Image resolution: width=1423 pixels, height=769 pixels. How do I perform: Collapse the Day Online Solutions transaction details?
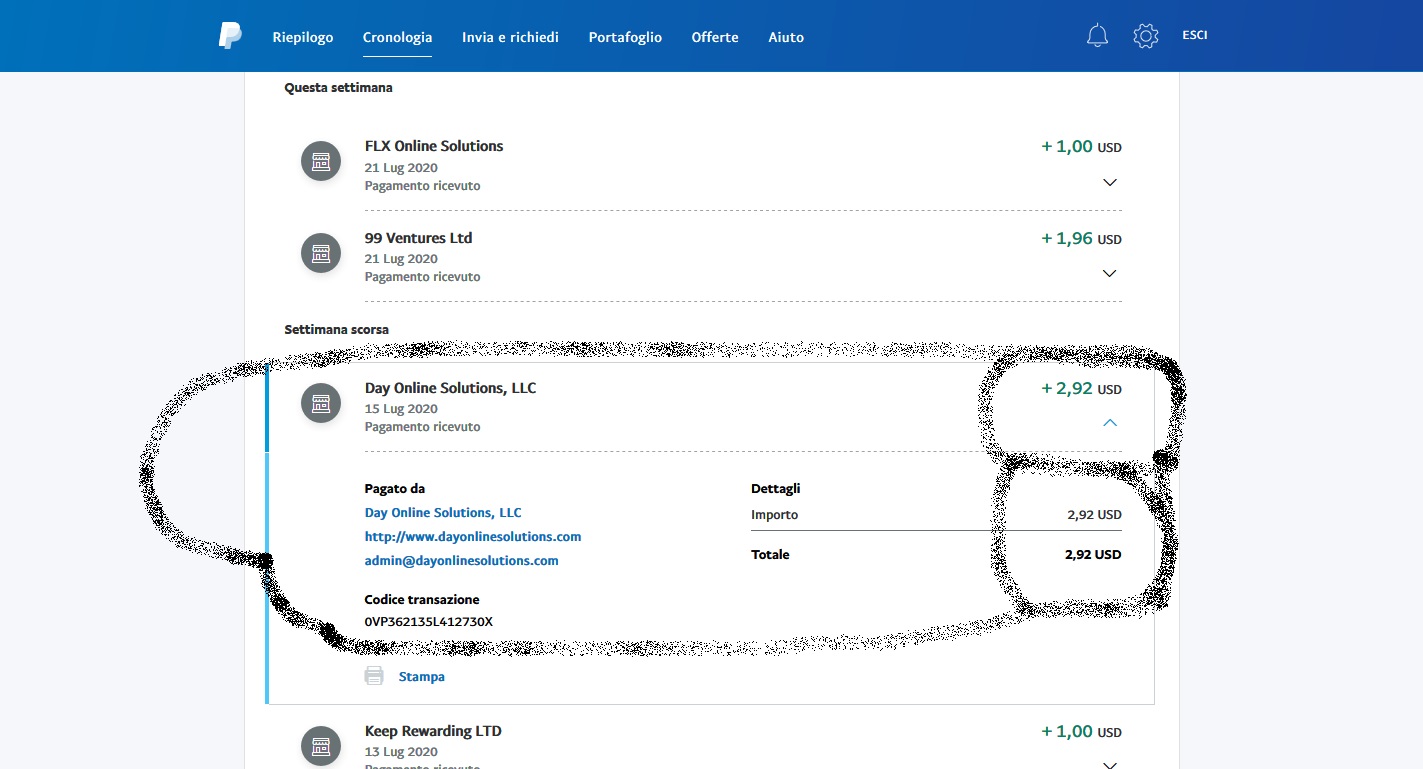(x=1109, y=423)
